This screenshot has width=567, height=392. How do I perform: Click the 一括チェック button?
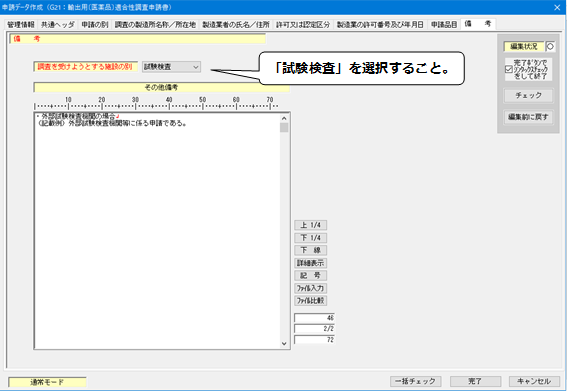(x=415, y=381)
